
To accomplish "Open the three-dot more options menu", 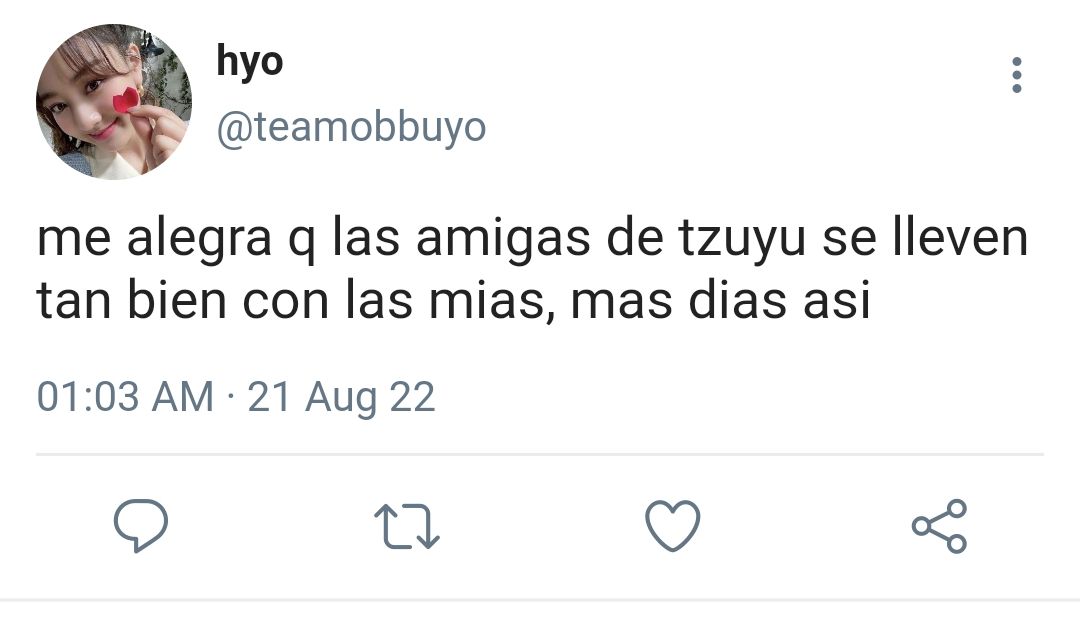I will pos(1017,75).
